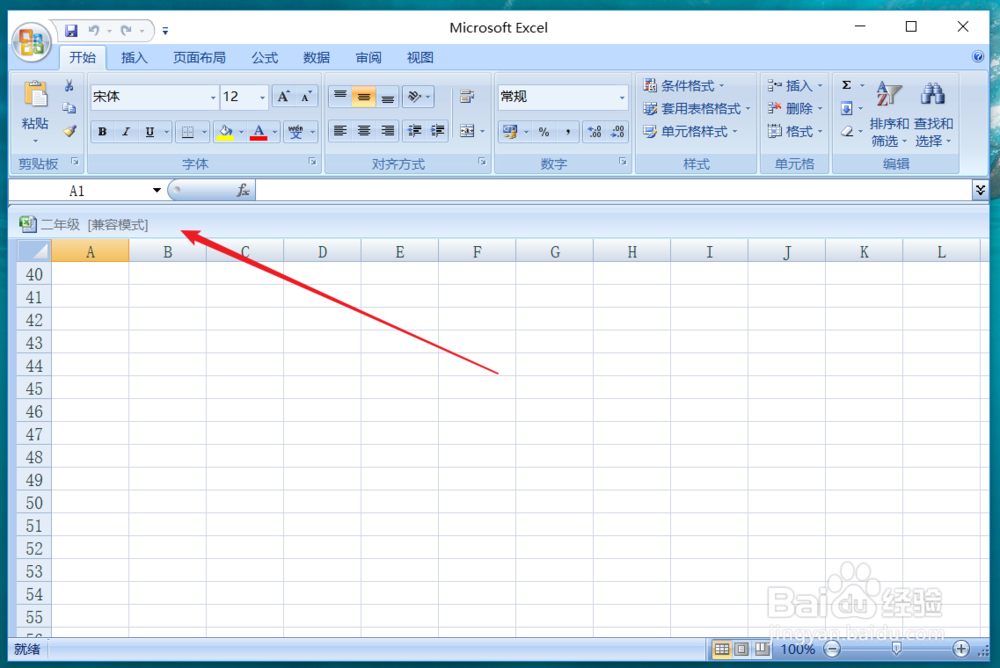The width and height of the screenshot is (1000, 668).
Task: Cut selection with scissors icon
Action: 69,85
